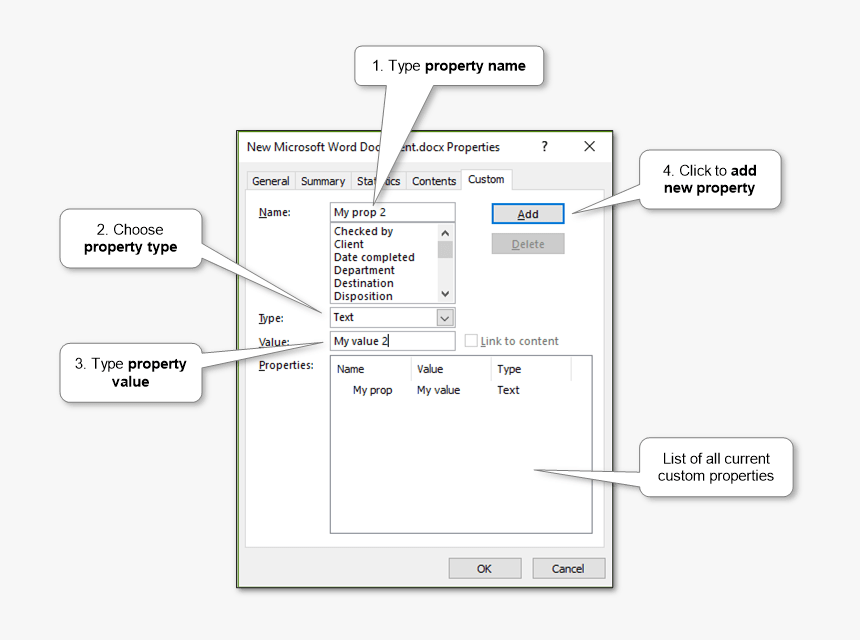Open the Summary tab

pos(322,181)
